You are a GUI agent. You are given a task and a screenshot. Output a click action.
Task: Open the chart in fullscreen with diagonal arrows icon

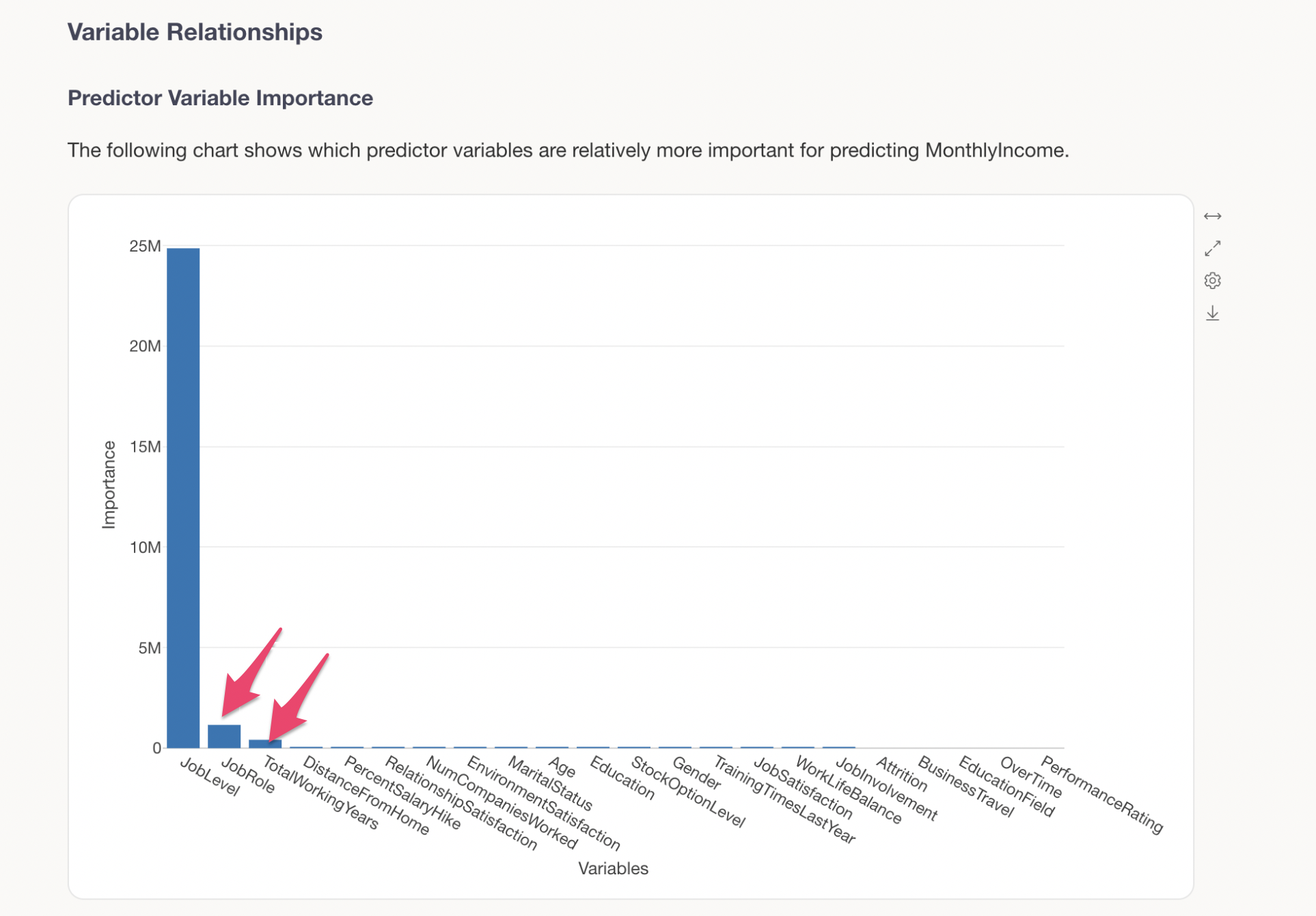(x=1212, y=248)
